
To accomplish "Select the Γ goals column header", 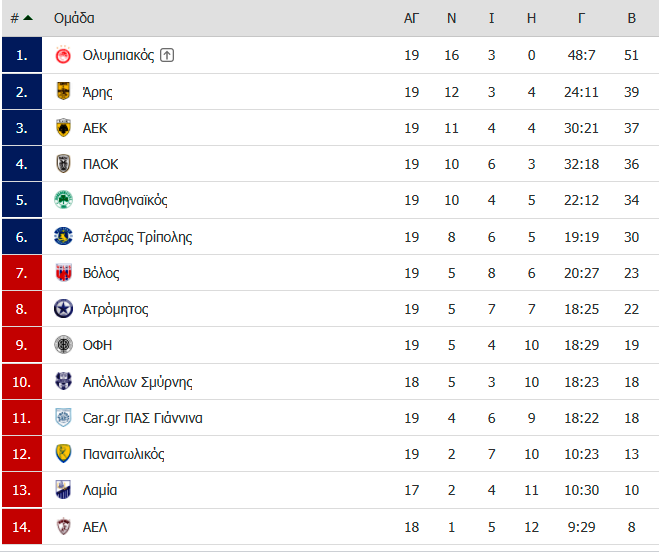I will tap(581, 18).
